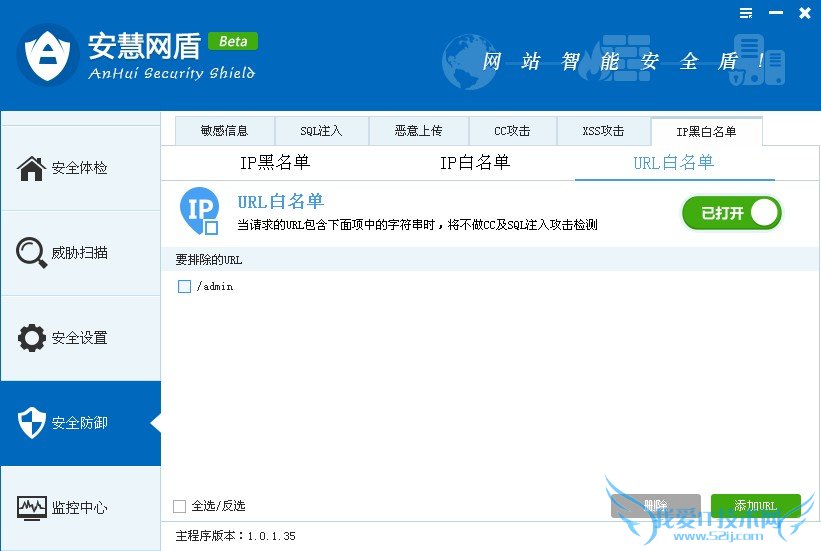The height and width of the screenshot is (551, 821).
Task: Click the magnifier icon for 威胁扫描
Action: tap(31, 252)
